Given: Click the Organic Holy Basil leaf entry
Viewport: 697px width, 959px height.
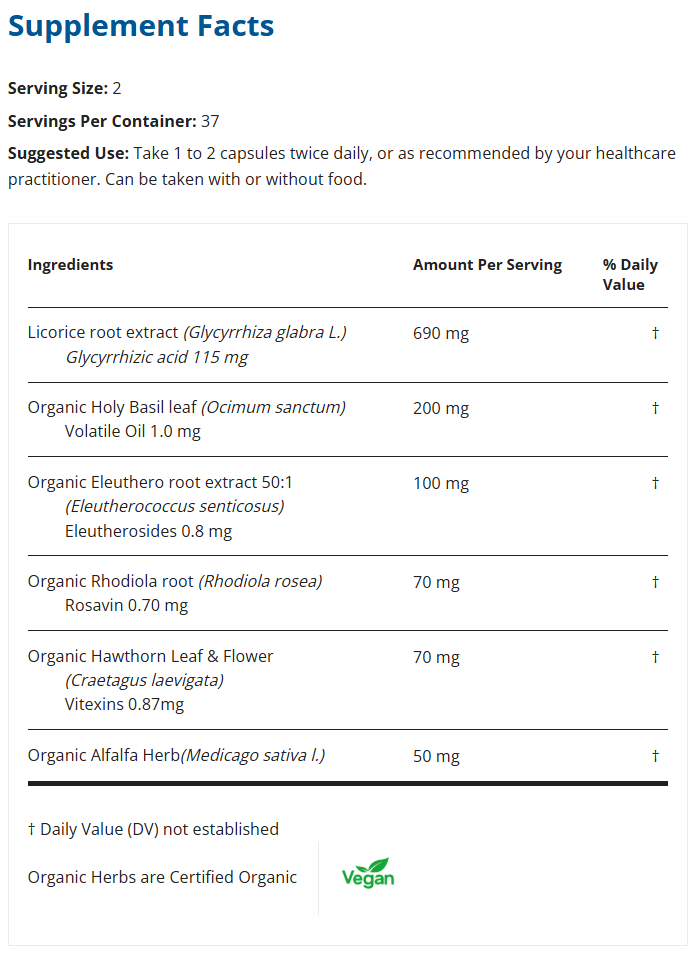Looking at the screenshot, I should point(113,408).
